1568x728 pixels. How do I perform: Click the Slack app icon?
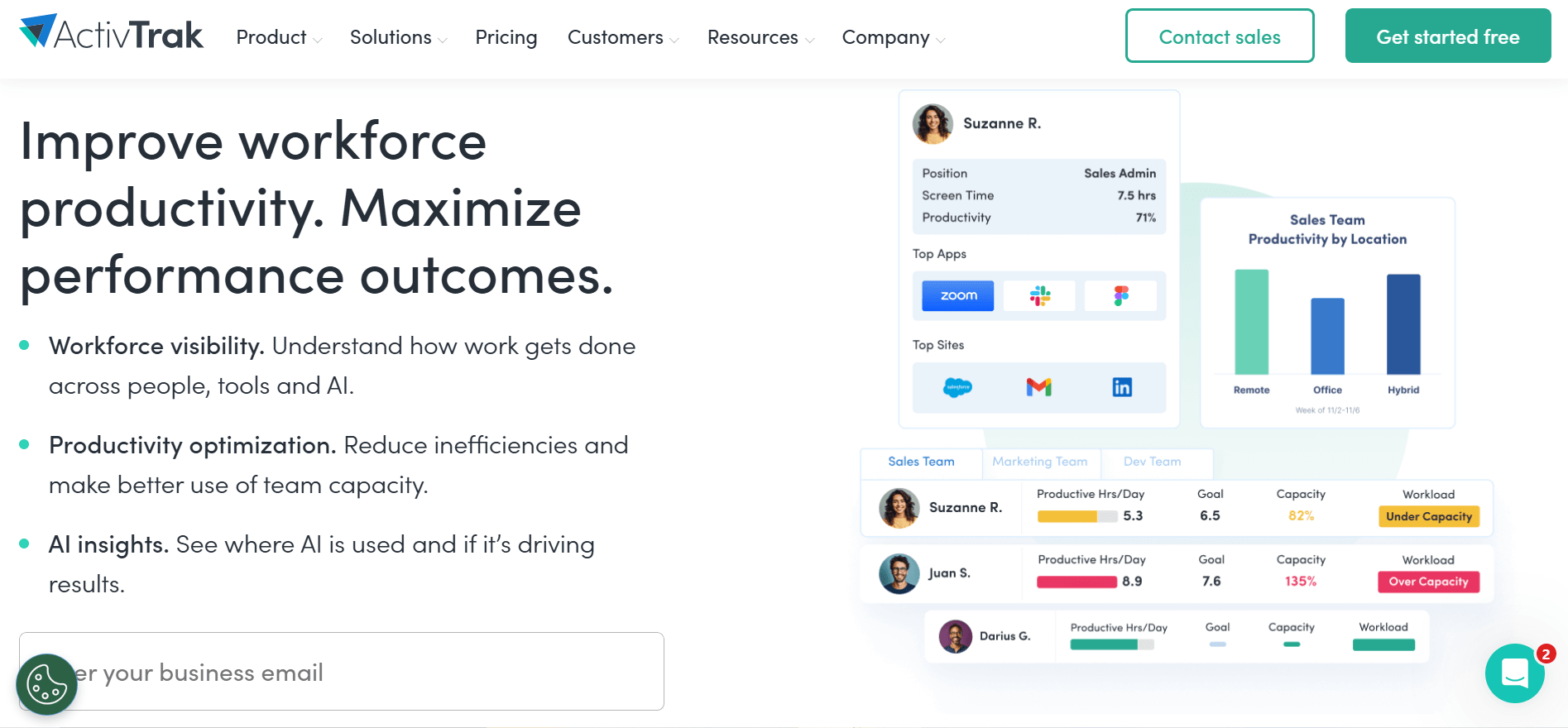point(1039,295)
